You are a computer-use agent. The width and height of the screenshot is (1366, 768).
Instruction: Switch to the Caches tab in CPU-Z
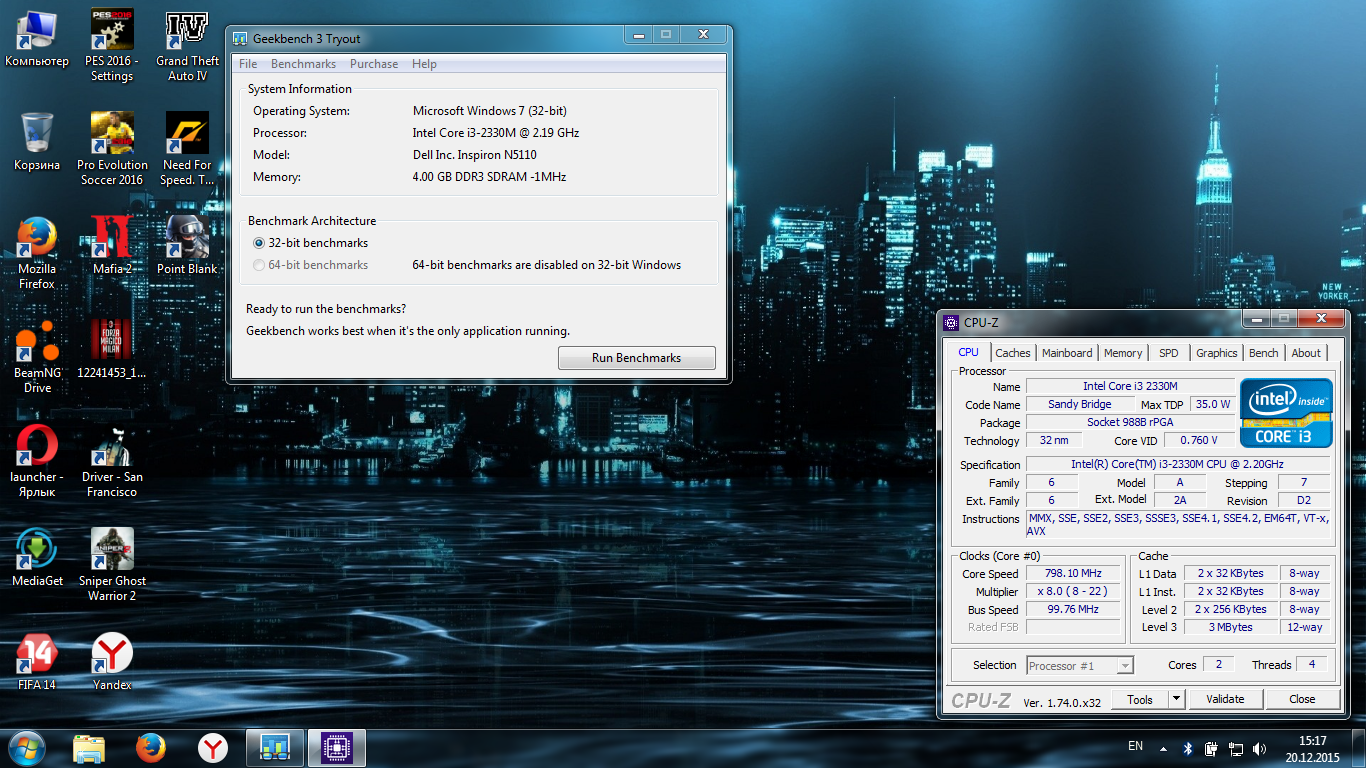click(1013, 353)
